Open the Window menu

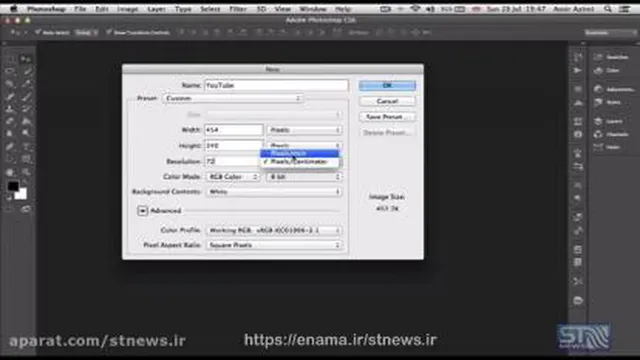click(x=313, y=9)
